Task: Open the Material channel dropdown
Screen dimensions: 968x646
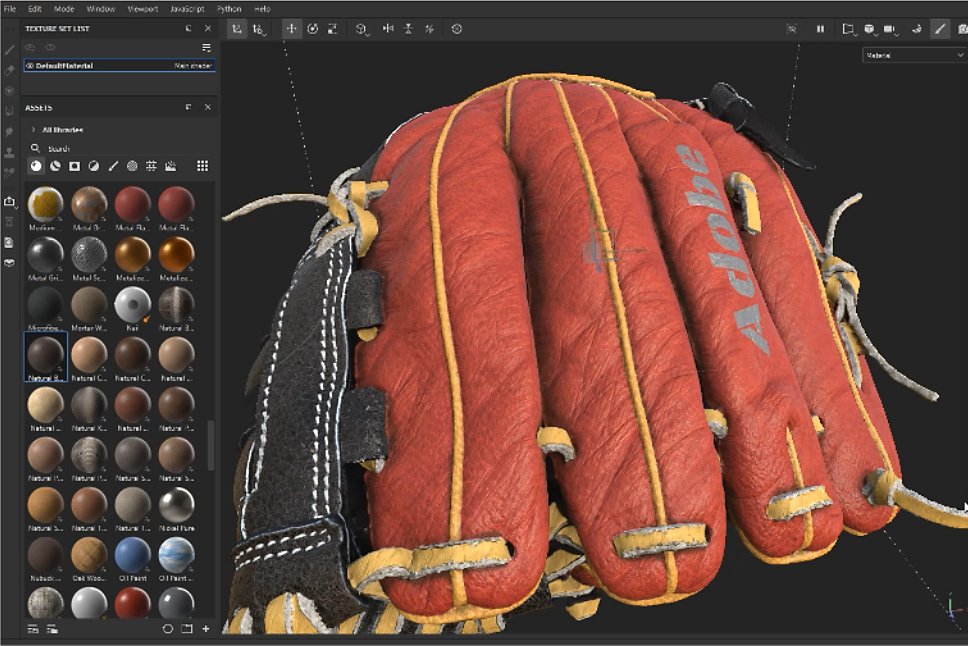Action: tap(913, 55)
